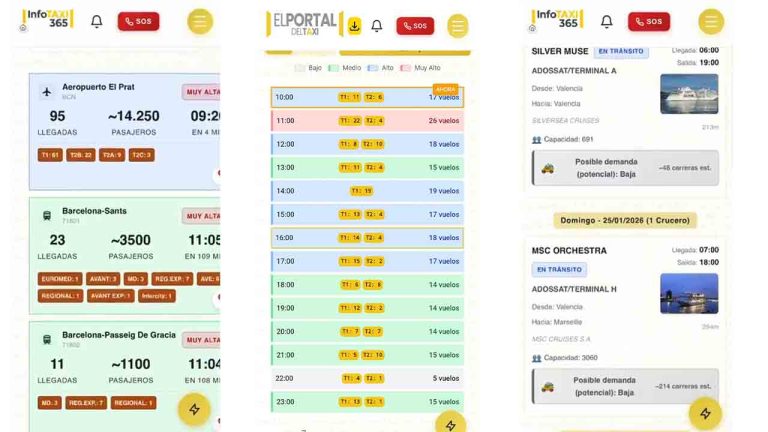Click taxi icon in MSC Orchestra demand box
Screen dimensions: 768x432
(x=548, y=387)
